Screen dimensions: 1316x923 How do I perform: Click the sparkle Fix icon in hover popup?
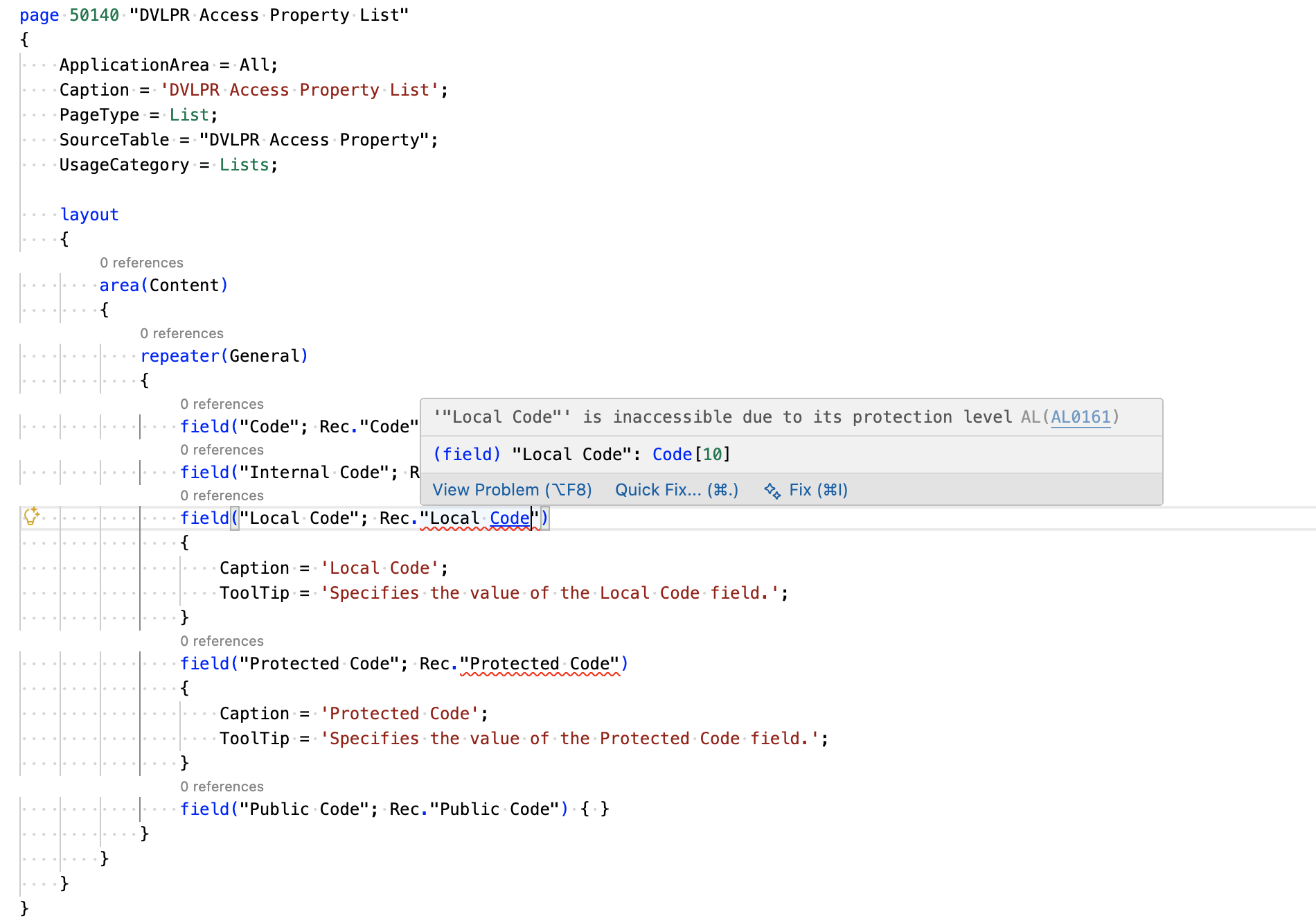pyautogui.click(x=772, y=491)
